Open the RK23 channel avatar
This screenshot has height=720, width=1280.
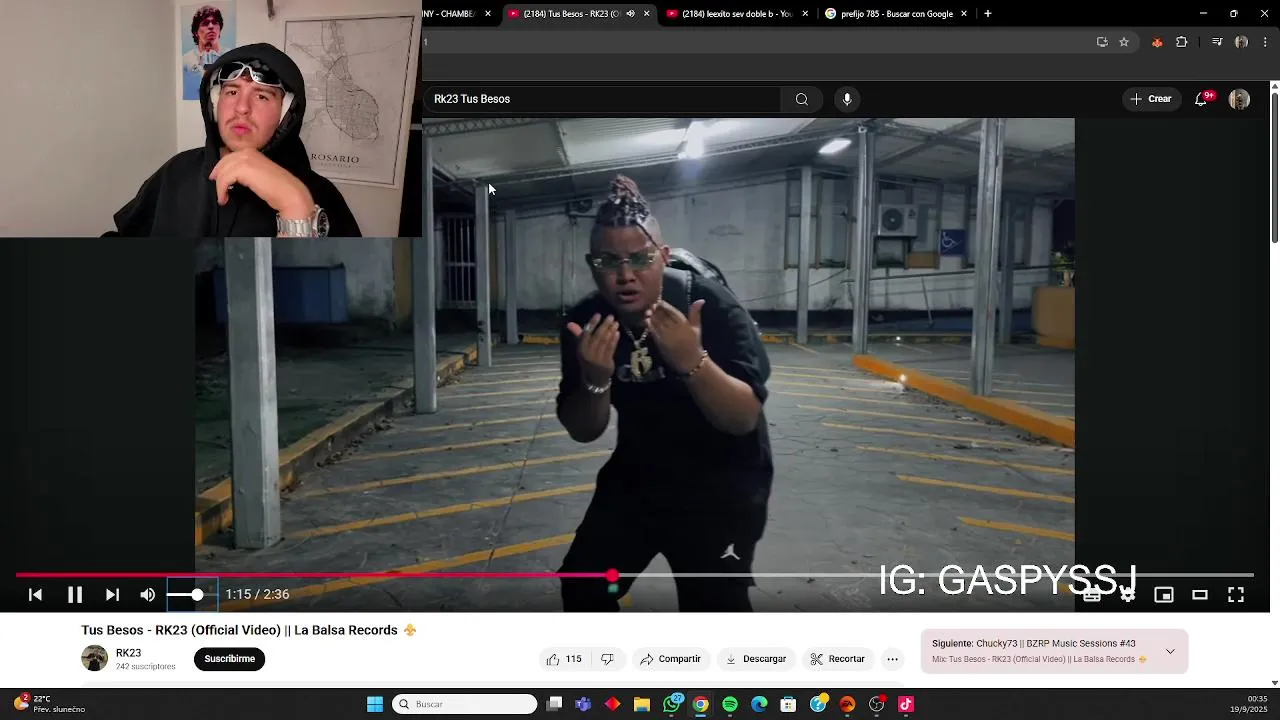click(94, 658)
